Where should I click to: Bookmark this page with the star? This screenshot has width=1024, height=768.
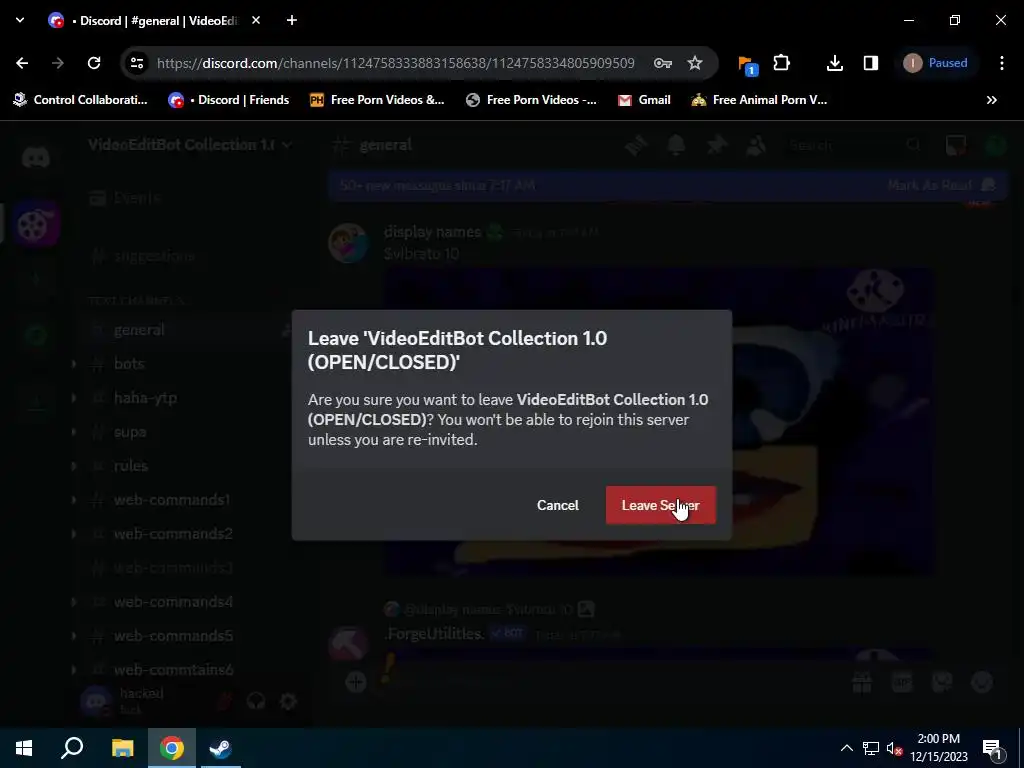click(695, 63)
